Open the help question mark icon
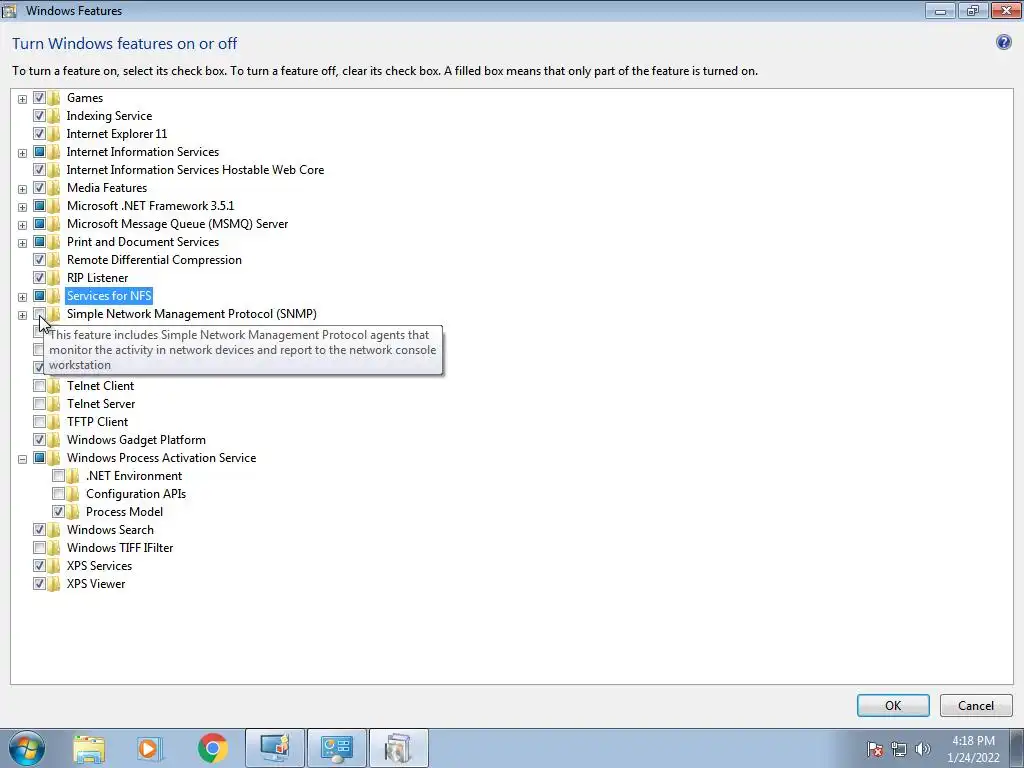The width and height of the screenshot is (1024, 768). (1003, 42)
